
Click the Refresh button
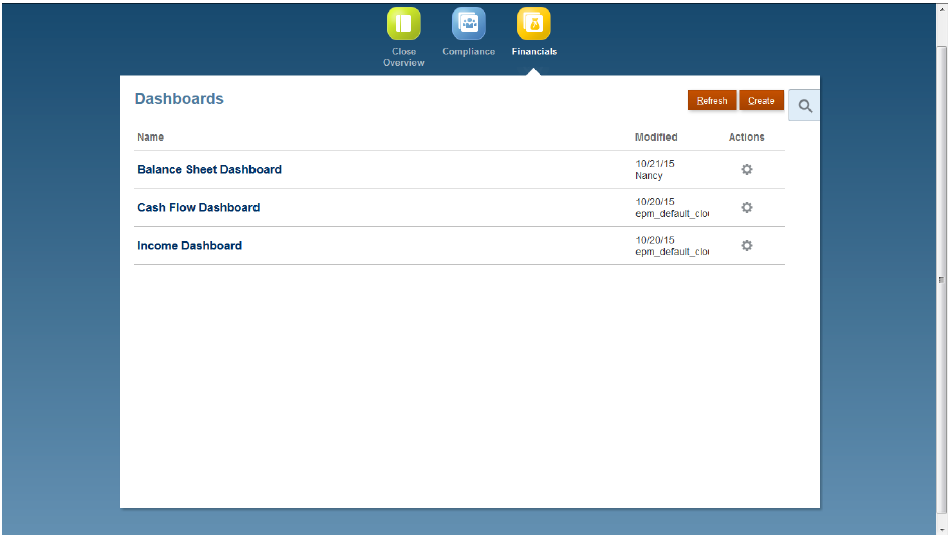coord(712,101)
